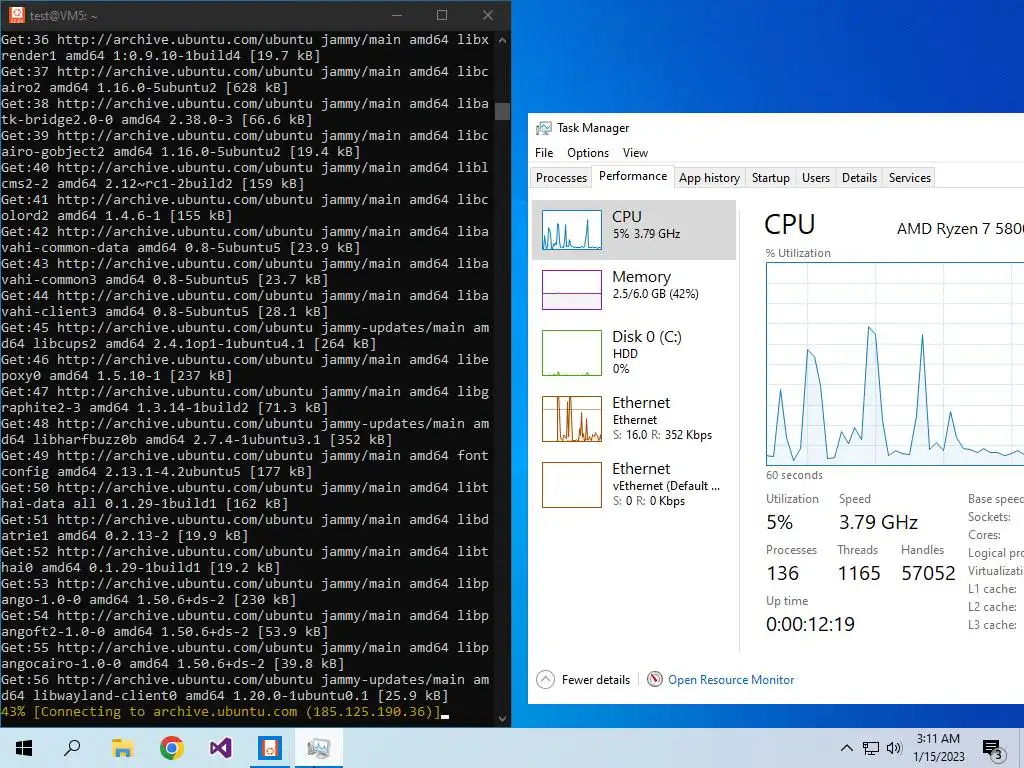Click the '60 seconds' graph axis label
This screenshot has height=768, width=1024.
click(x=794, y=475)
